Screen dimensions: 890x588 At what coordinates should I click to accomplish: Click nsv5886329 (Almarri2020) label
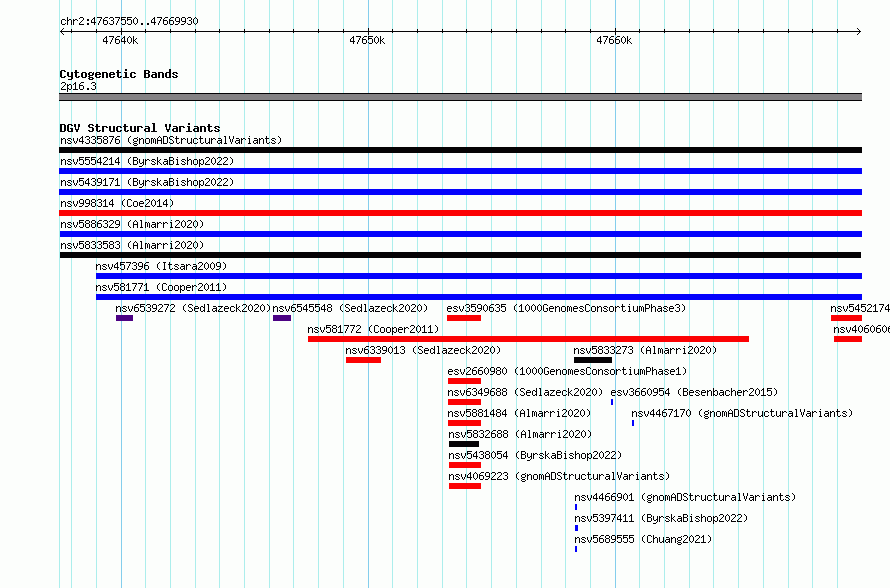click(132, 224)
